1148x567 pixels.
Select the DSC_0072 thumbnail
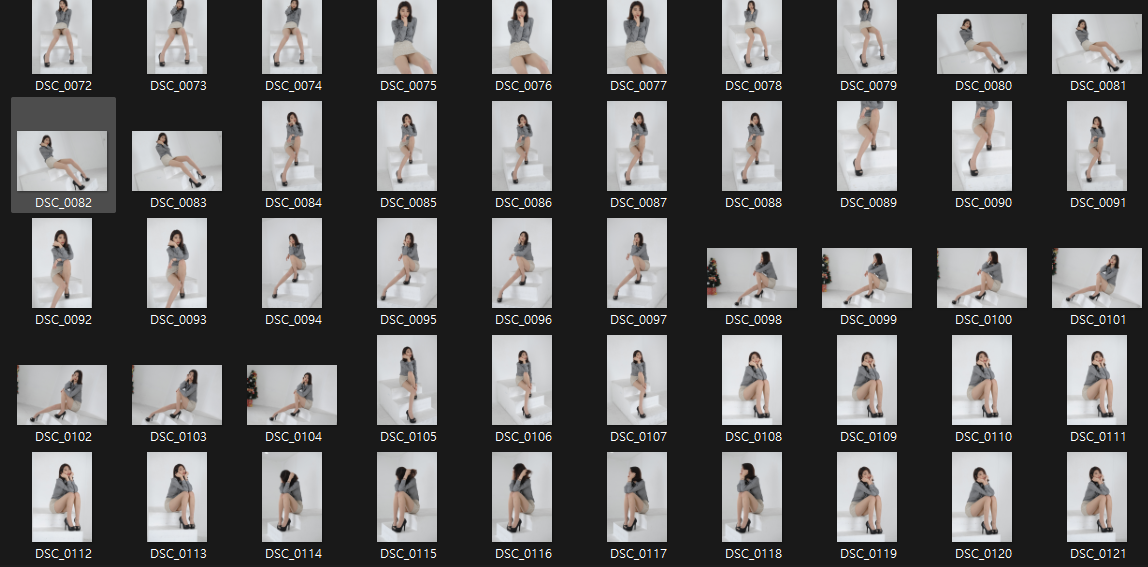coord(62,37)
